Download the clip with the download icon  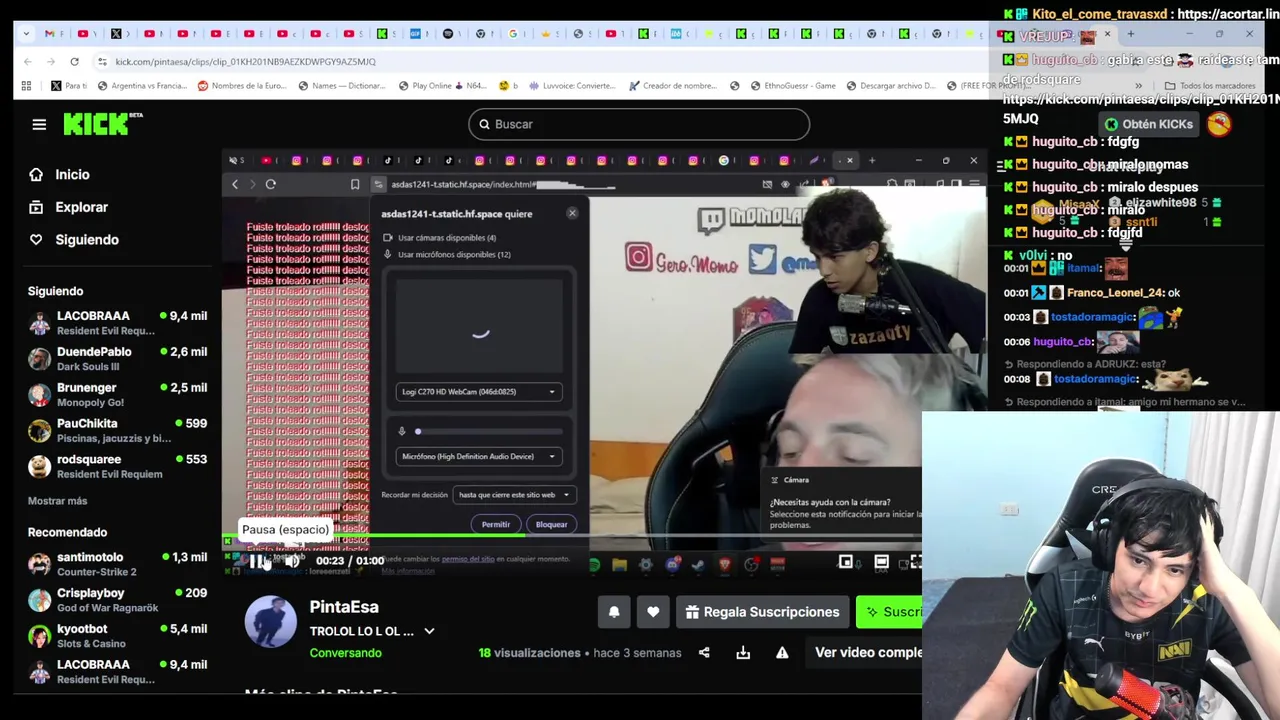click(743, 653)
